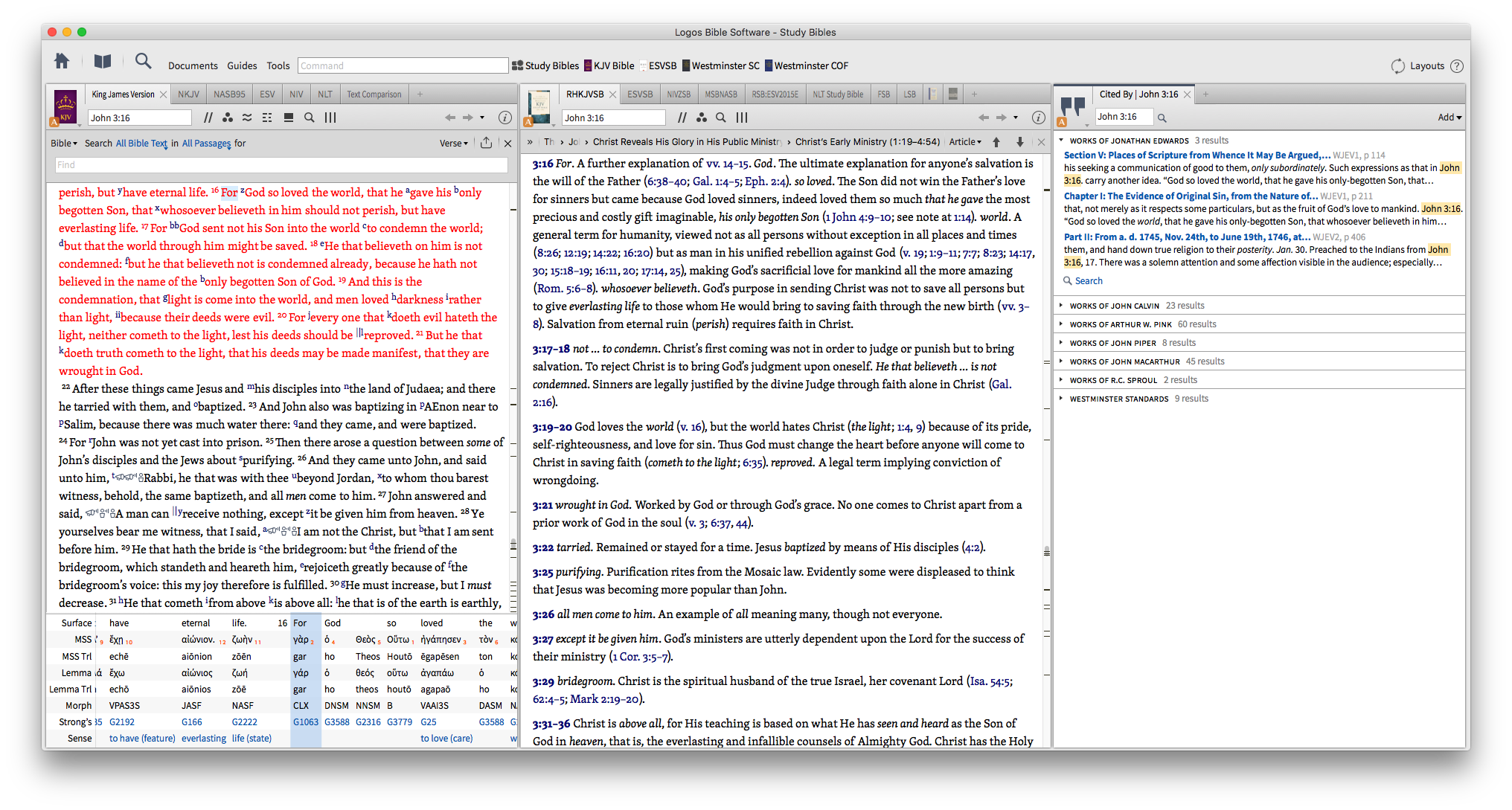Viewport: 1512px width, 810px height.
Task: Open the Home page icon
Action: pyautogui.click(x=62, y=62)
